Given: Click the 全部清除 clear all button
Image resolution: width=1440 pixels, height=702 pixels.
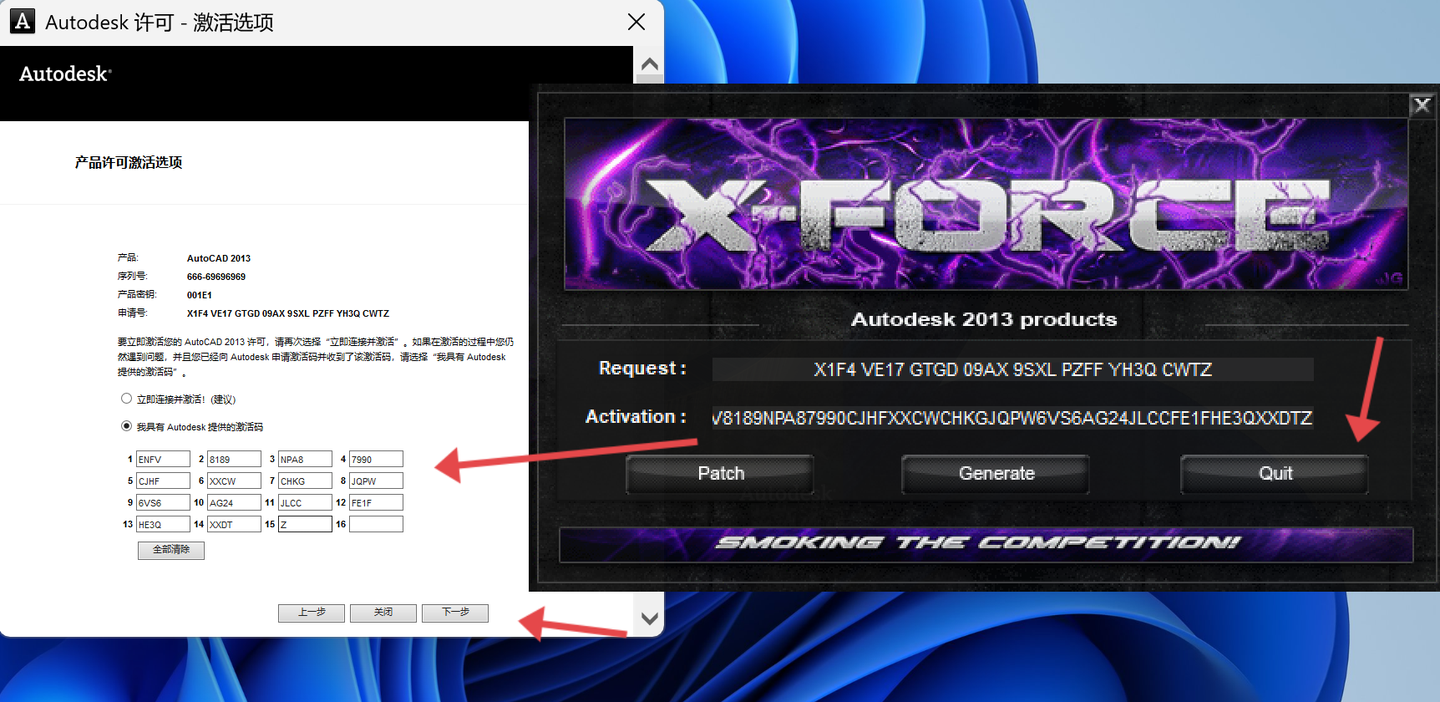Looking at the screenshot, I should [x=171, y=550].
